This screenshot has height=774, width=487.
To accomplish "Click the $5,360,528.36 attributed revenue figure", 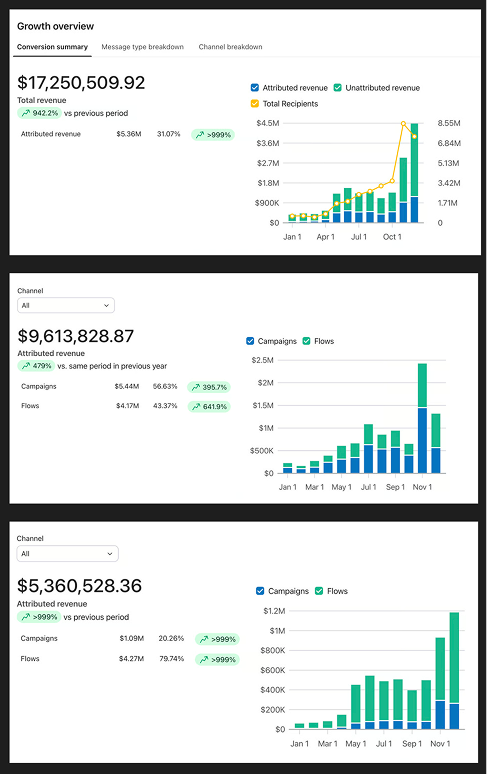I will 79,585.
